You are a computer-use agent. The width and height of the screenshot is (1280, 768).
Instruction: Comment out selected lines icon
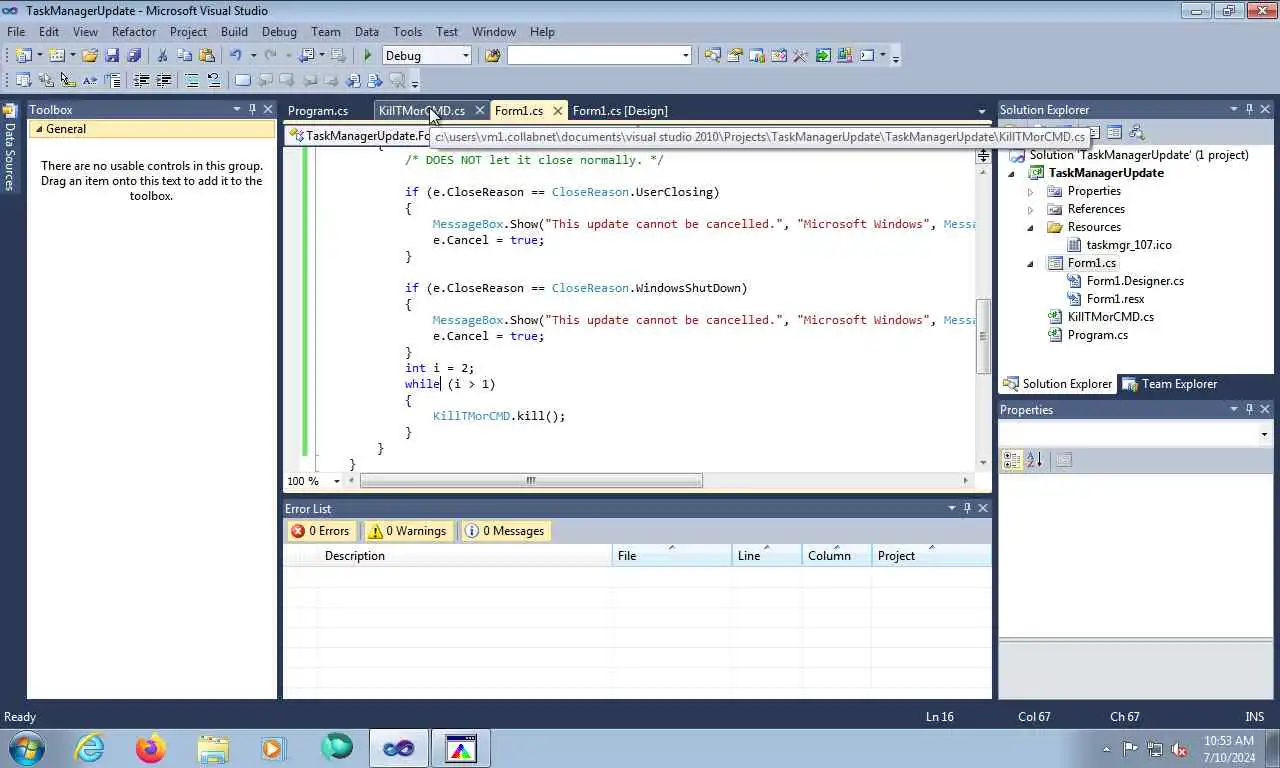point(191,80)
